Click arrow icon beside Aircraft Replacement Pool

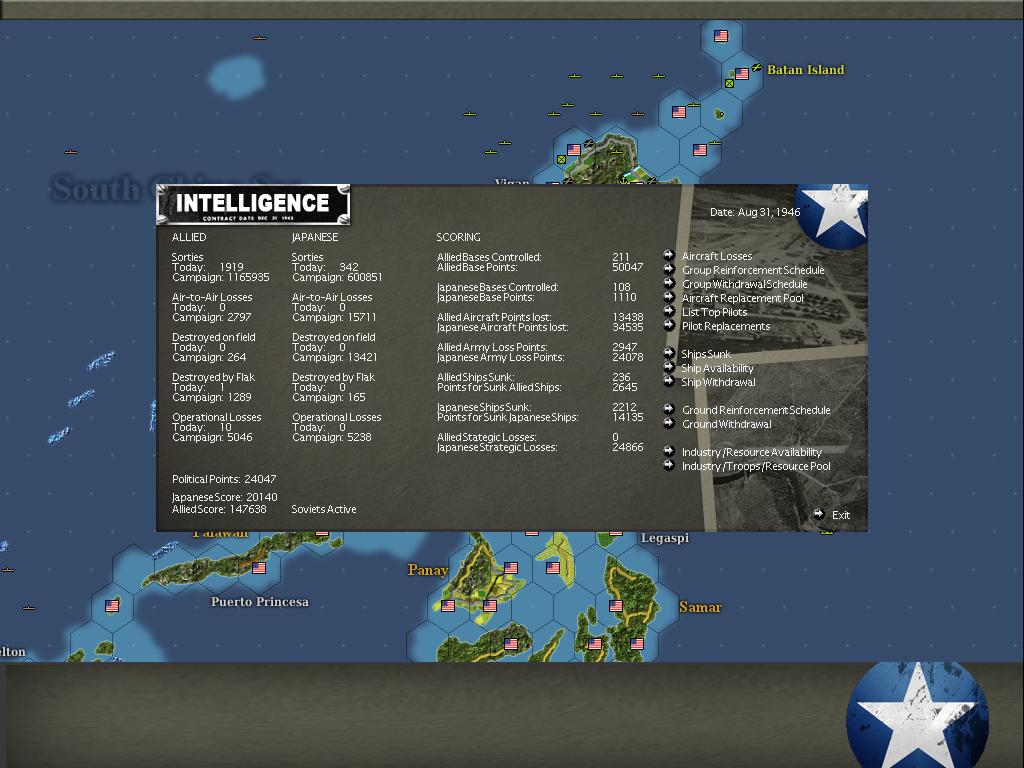[x=669, y=297]
